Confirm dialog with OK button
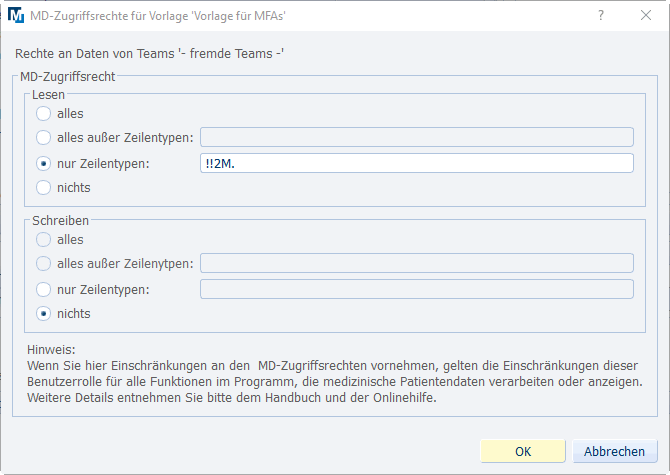 click(523, 451)
